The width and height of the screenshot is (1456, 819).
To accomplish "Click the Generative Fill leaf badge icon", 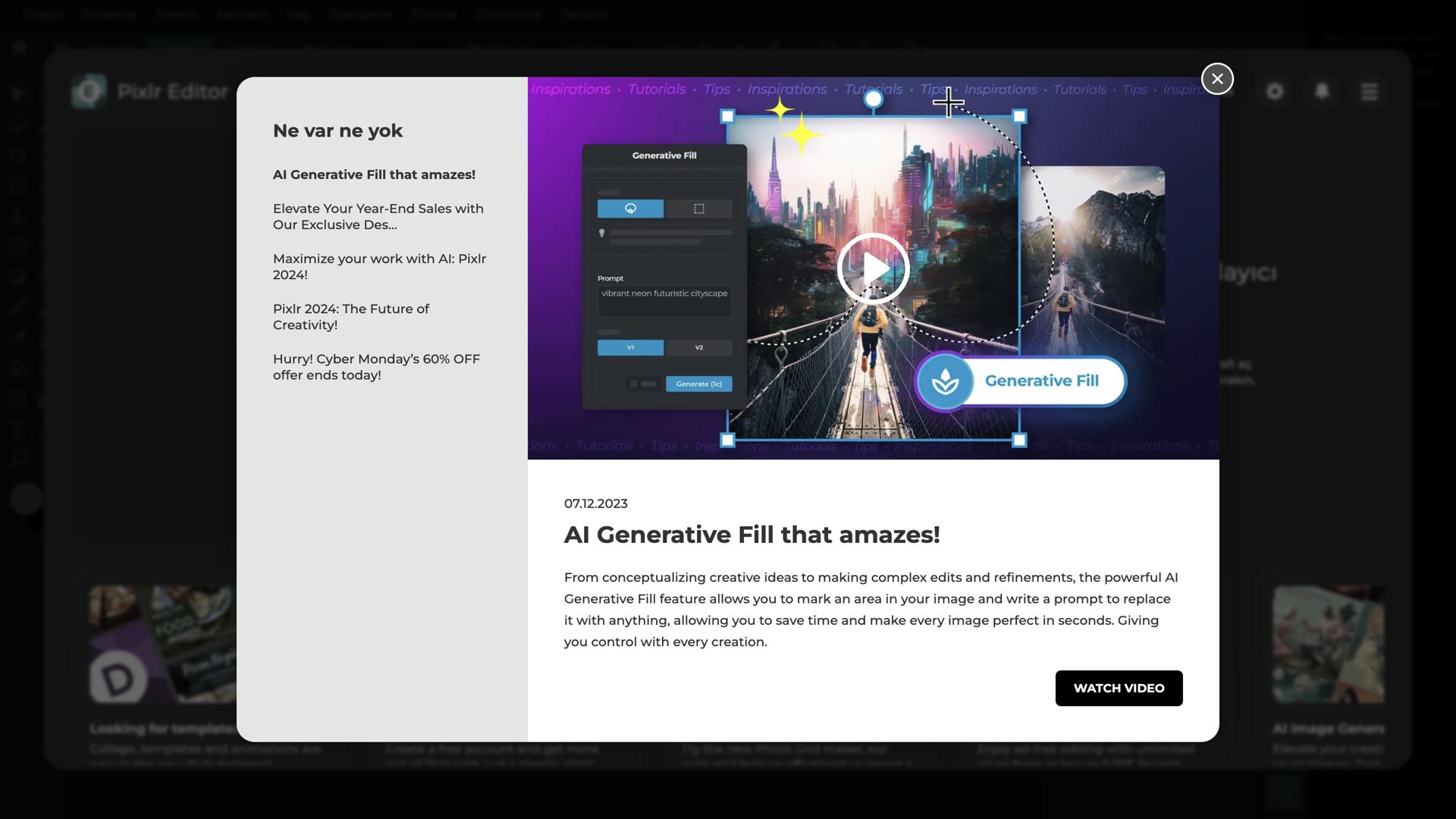I will (x=945, y=381).
